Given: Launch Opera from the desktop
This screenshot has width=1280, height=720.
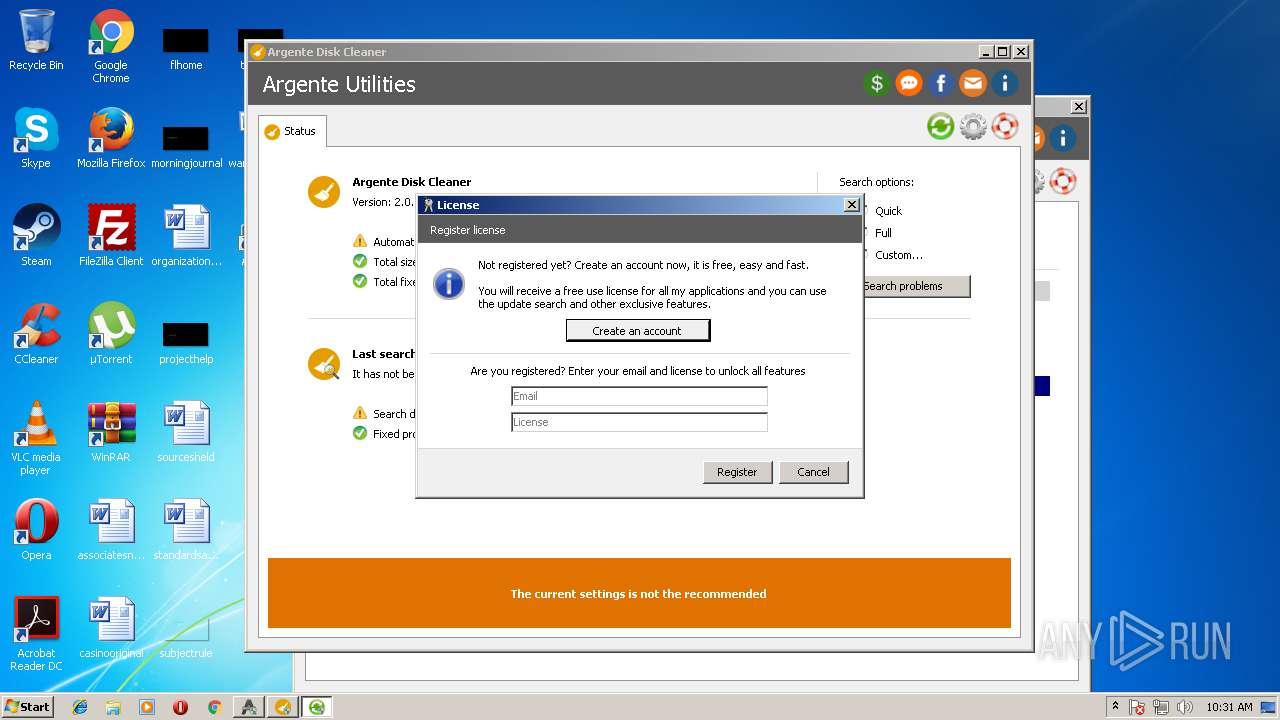Looking at the screenshot, I should (x=36, y=530).
